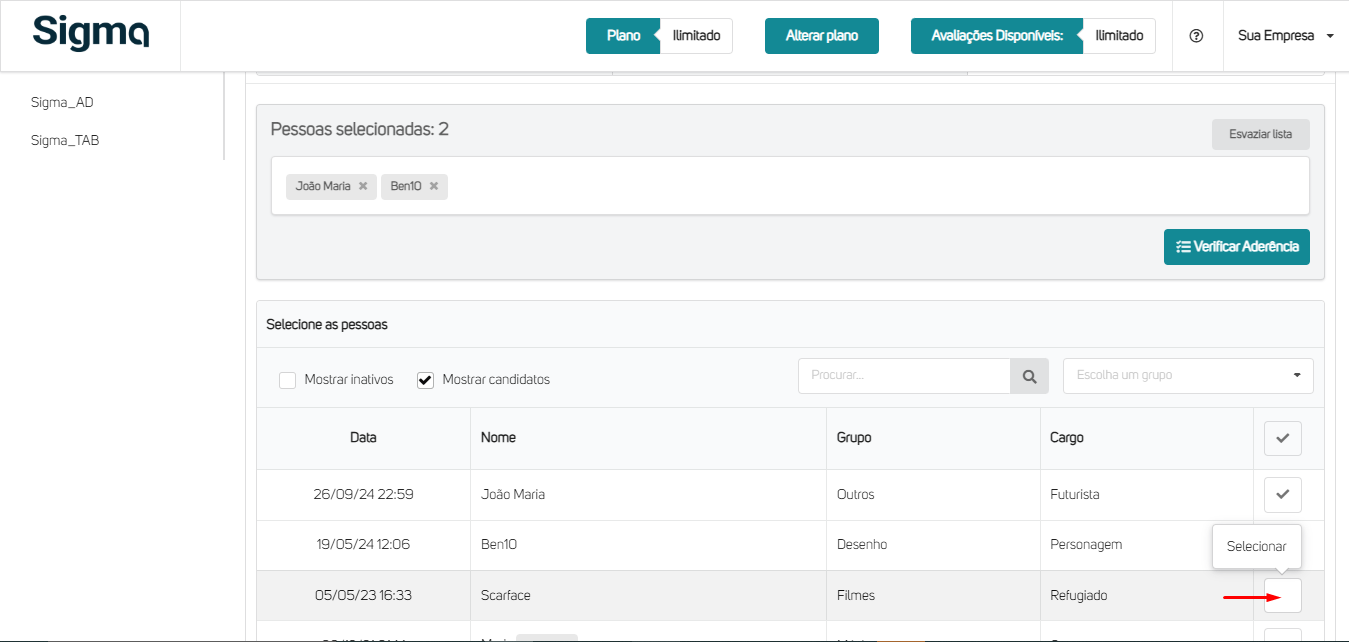The width and height of the screenshot is (1349, 642).
Task: Uncheck Mostrar candidatos checkbox
Action: [425, 380]
